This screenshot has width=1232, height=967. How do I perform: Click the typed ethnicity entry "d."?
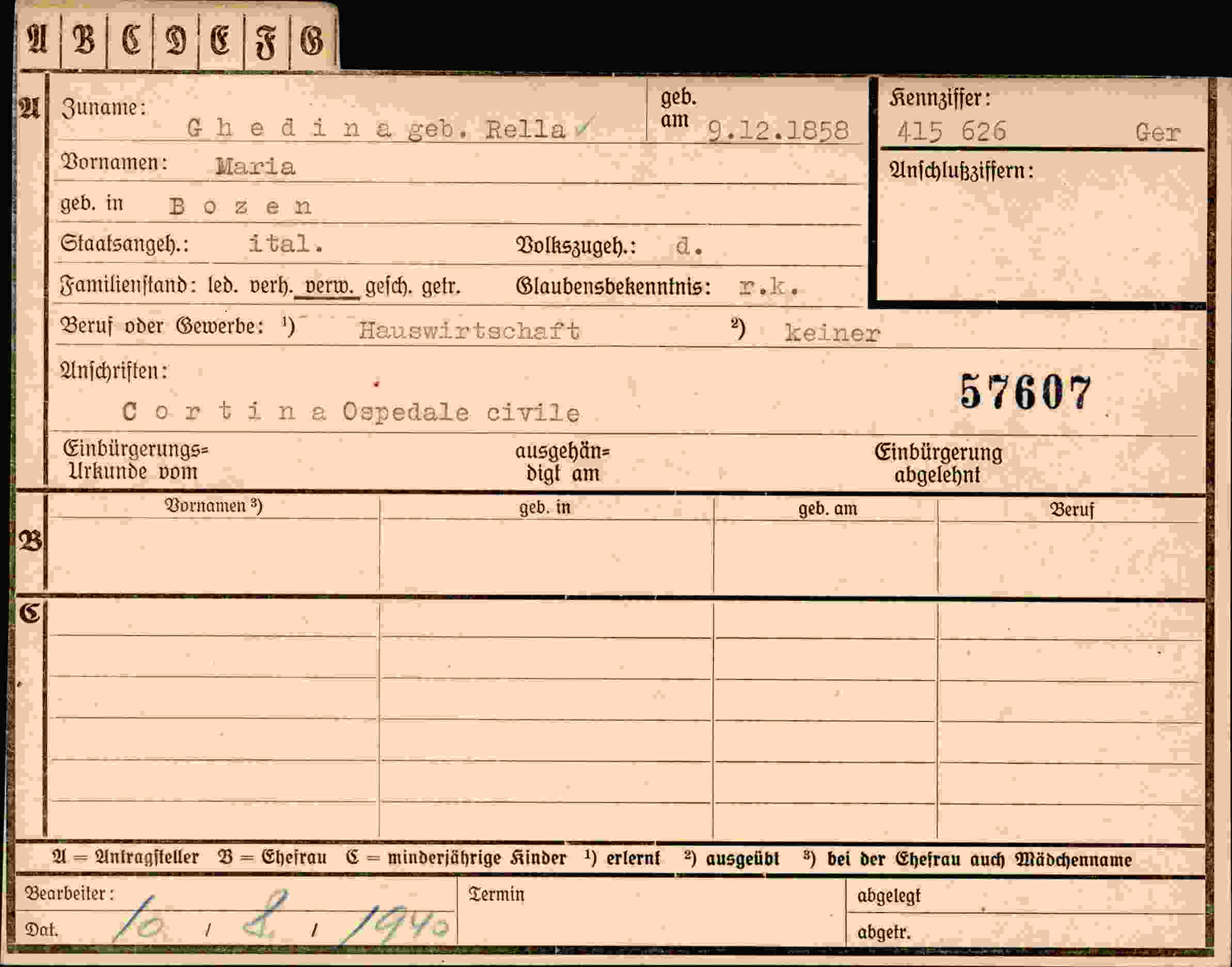click(689, 246)
